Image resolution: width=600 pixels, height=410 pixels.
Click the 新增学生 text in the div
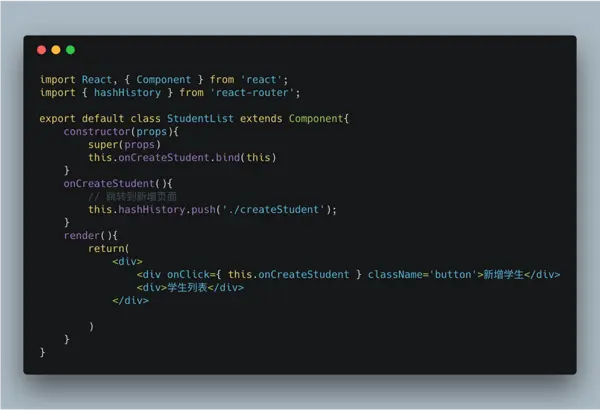504,274
